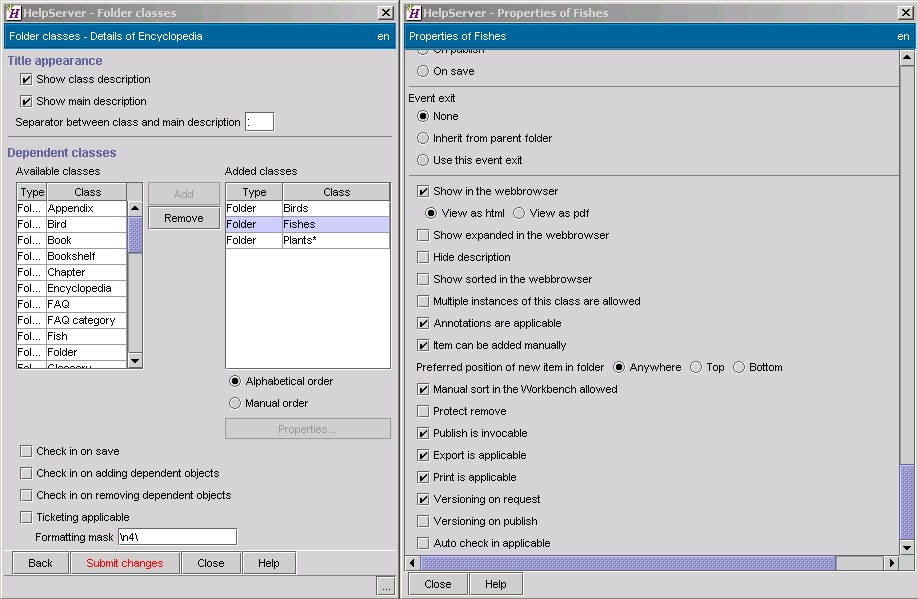This screenshot has width=918, height=599.
Task: Click the 'en' language indicator on Folder classes header
Action: click(x=383, y=36)
